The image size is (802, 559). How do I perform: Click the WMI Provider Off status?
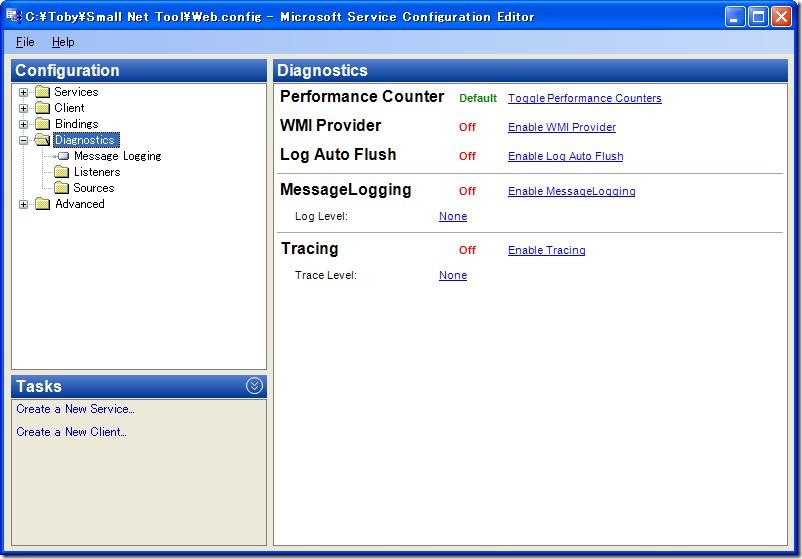[467, 127]
